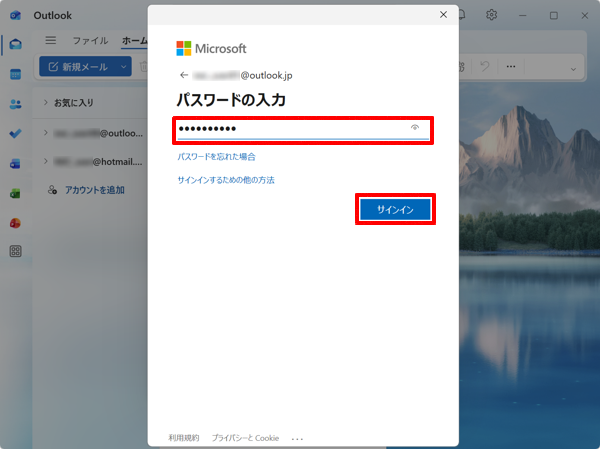600x449 pixels.
Task: Toggle the hamburger navigation pane icon
Action: 51,40
